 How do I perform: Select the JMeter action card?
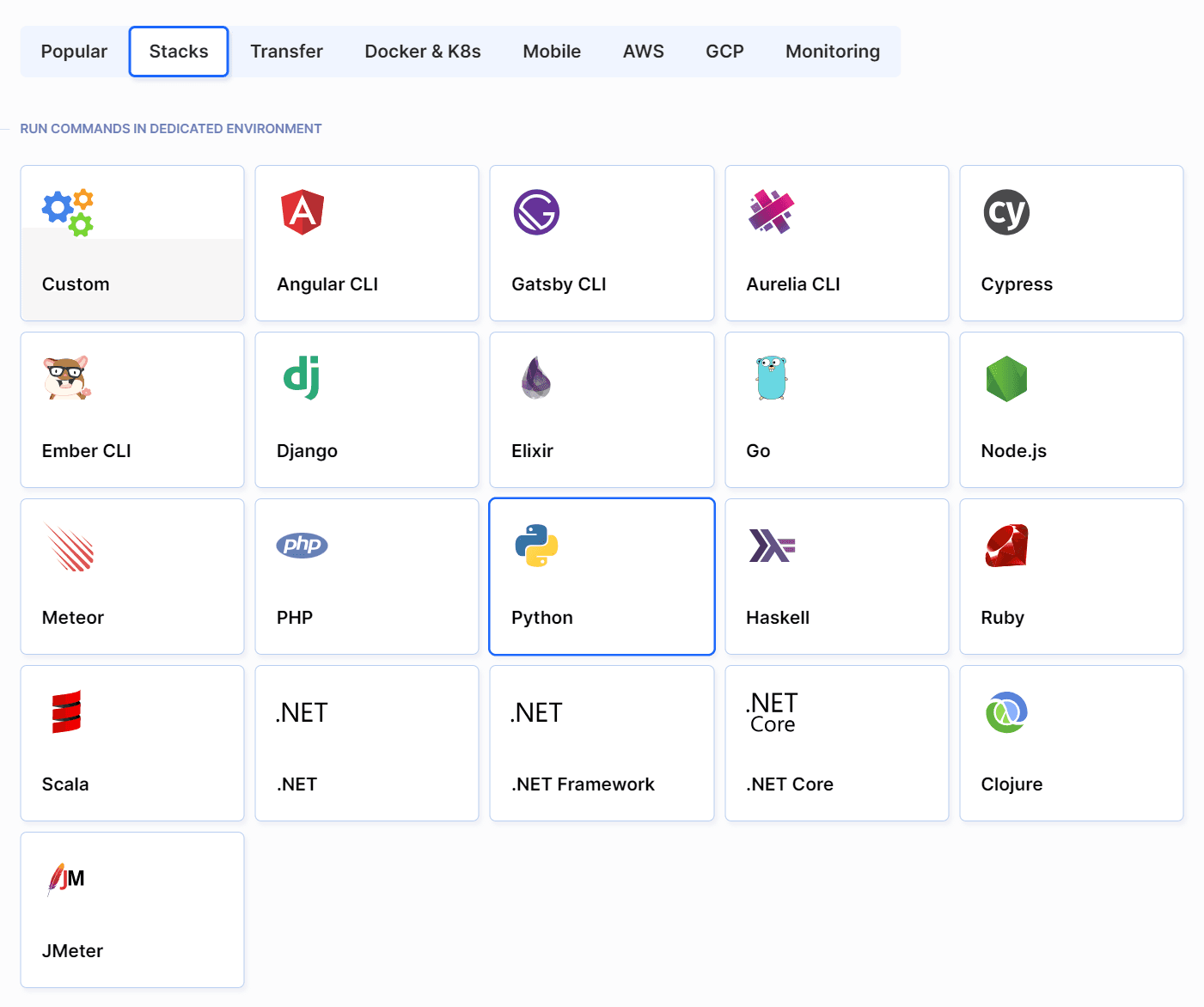click(132, 910)
